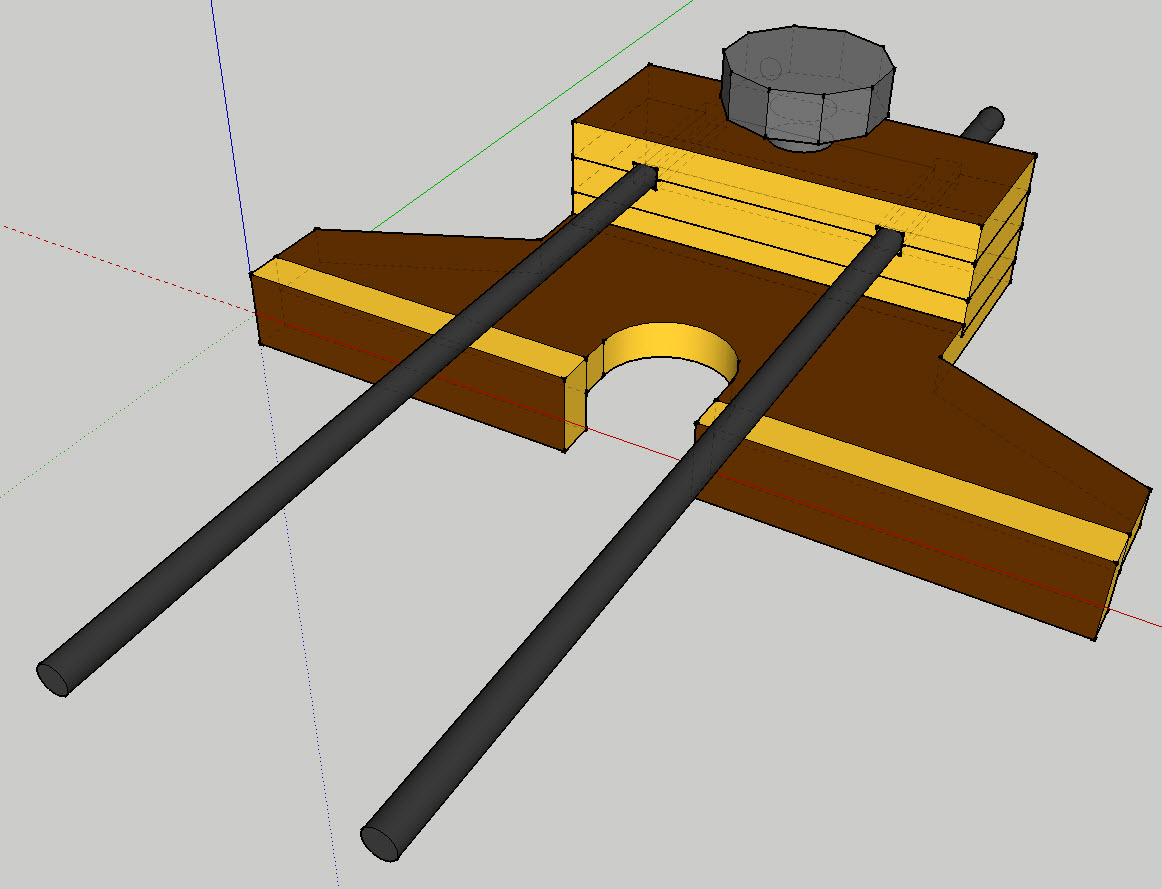The height and width of the screenshot is (889, 1162).
Task: Select the yellow end face left of cutout
Action: [575, 403]
